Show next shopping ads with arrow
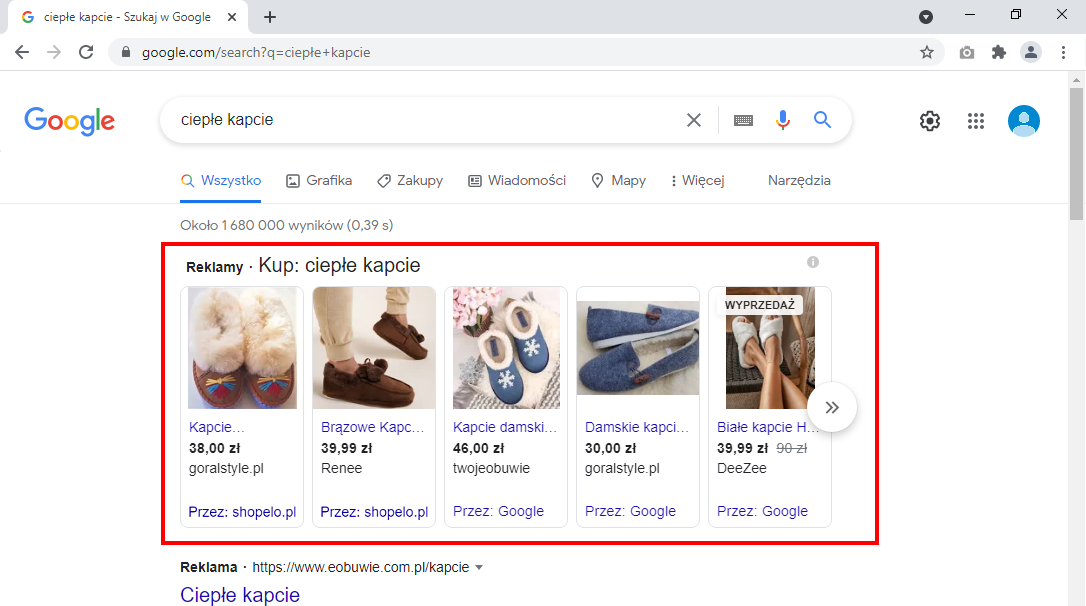 (x=832, y=407)
